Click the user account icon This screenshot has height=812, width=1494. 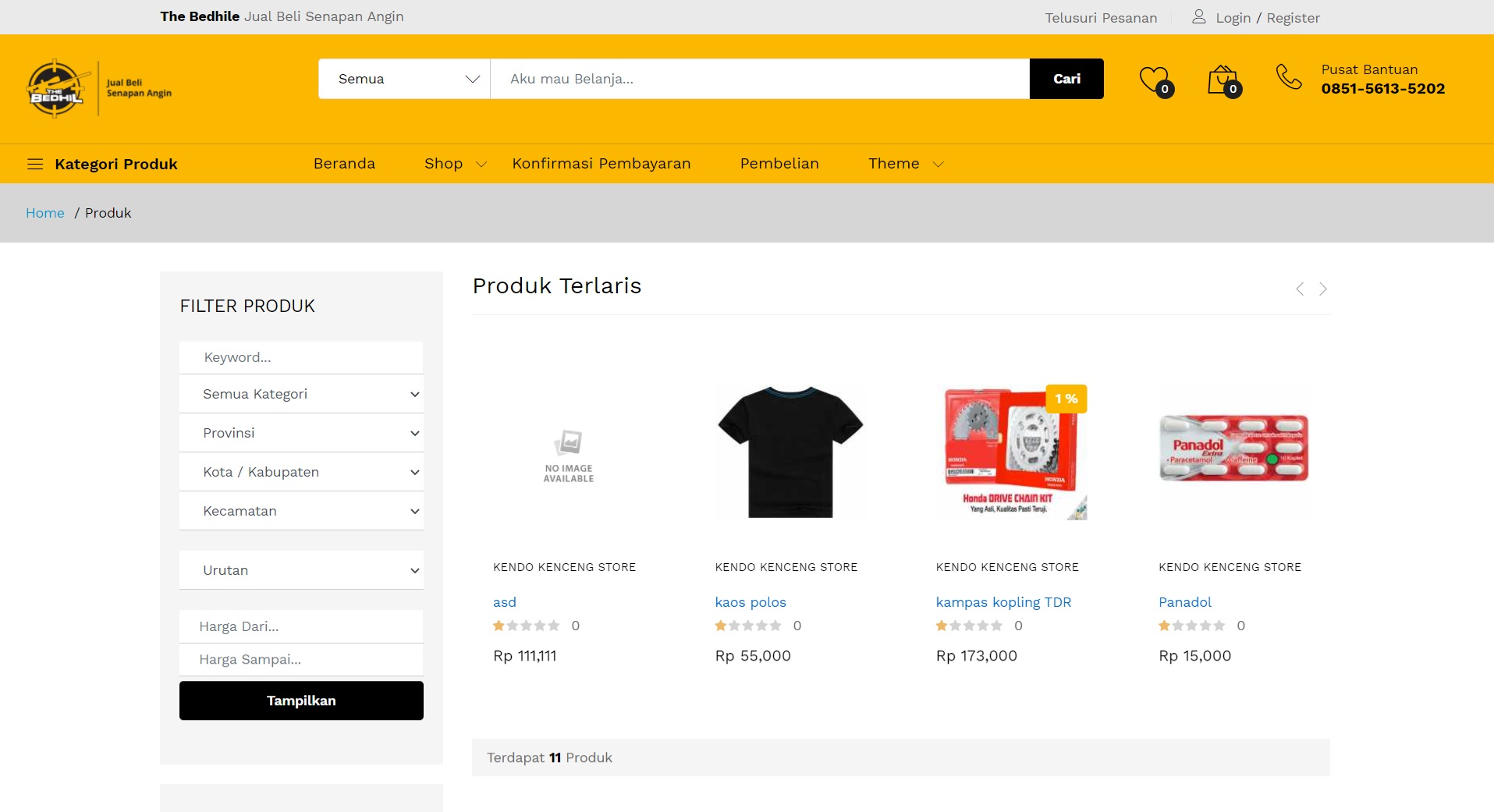1199,17
